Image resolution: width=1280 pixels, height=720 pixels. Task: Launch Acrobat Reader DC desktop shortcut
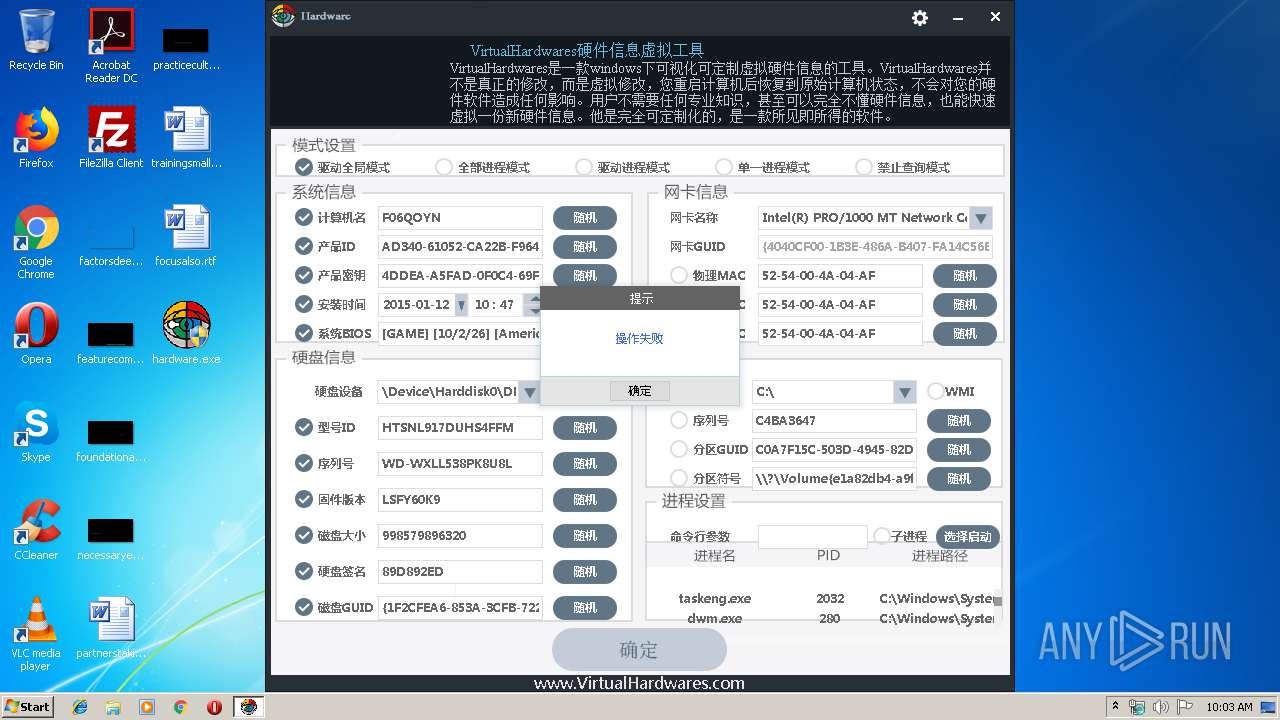(x=111, y=46)
